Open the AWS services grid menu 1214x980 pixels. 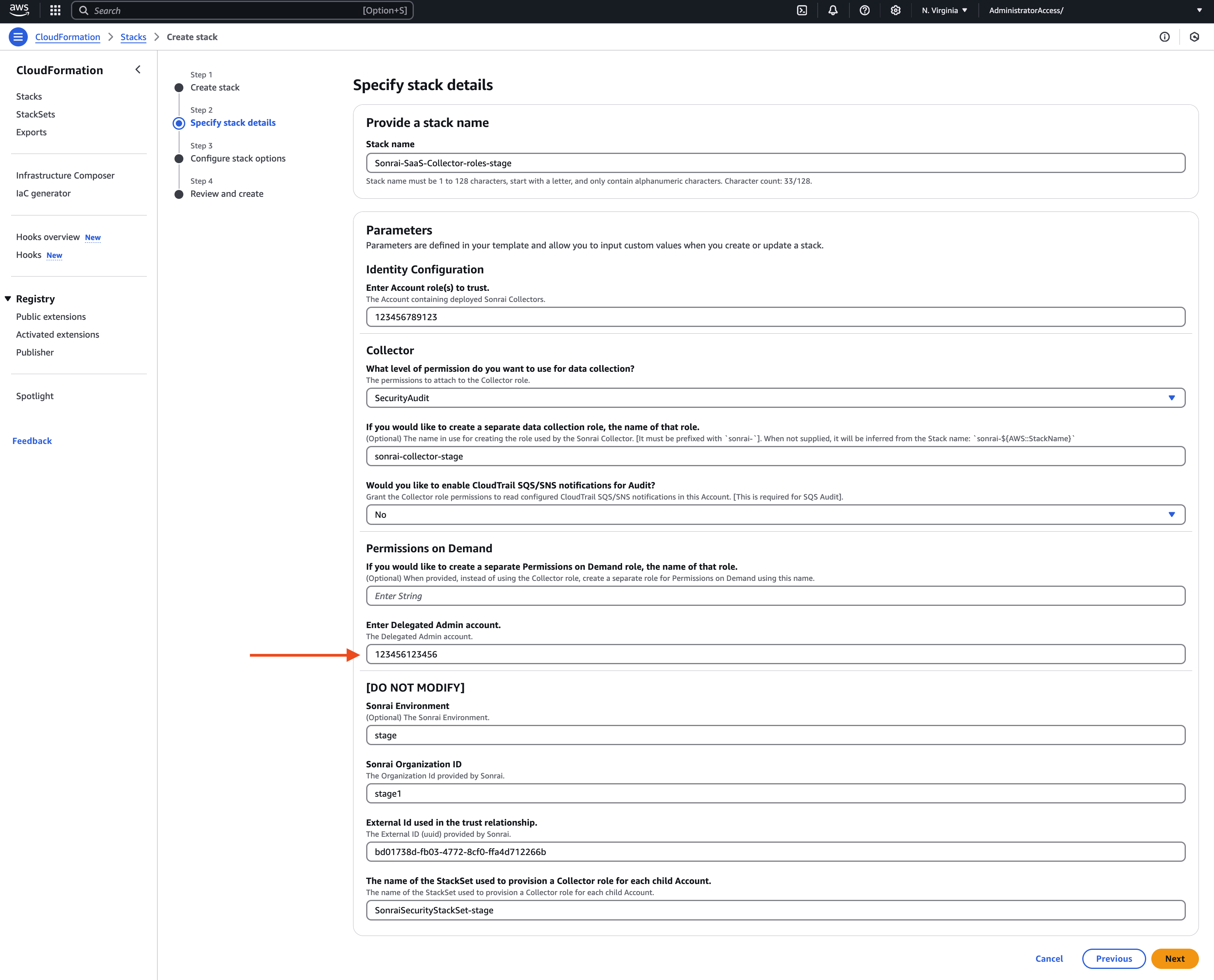tap(55, 10)
